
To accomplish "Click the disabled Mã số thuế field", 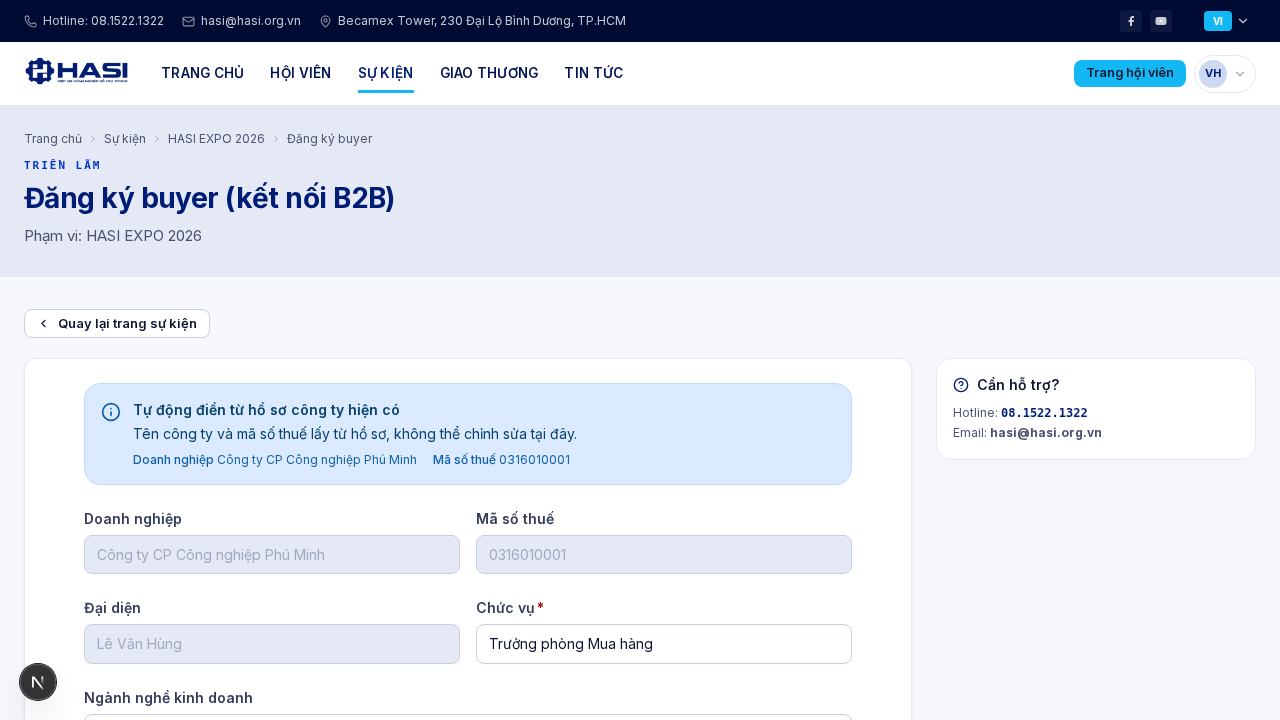I will pyautogui.click(x=664, y=555).
